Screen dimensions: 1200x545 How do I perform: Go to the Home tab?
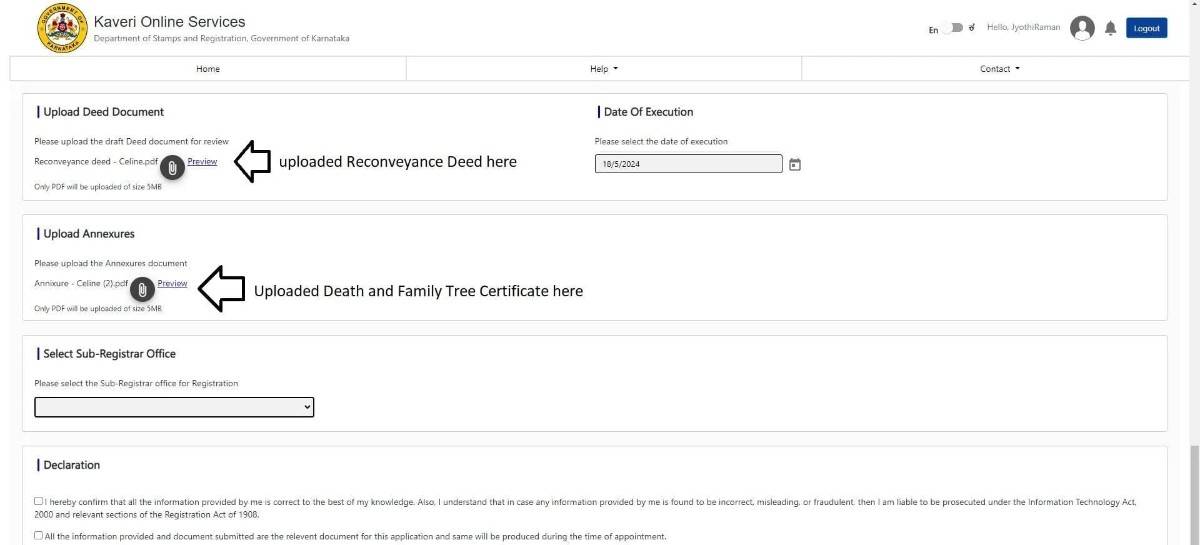click(x=208, y=69)
